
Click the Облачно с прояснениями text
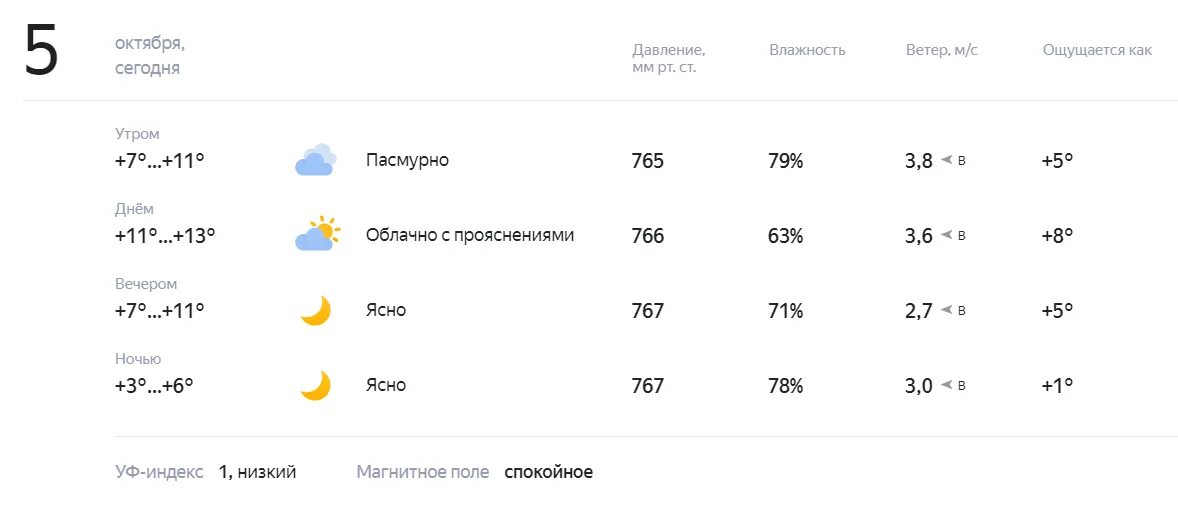(470, 235)
